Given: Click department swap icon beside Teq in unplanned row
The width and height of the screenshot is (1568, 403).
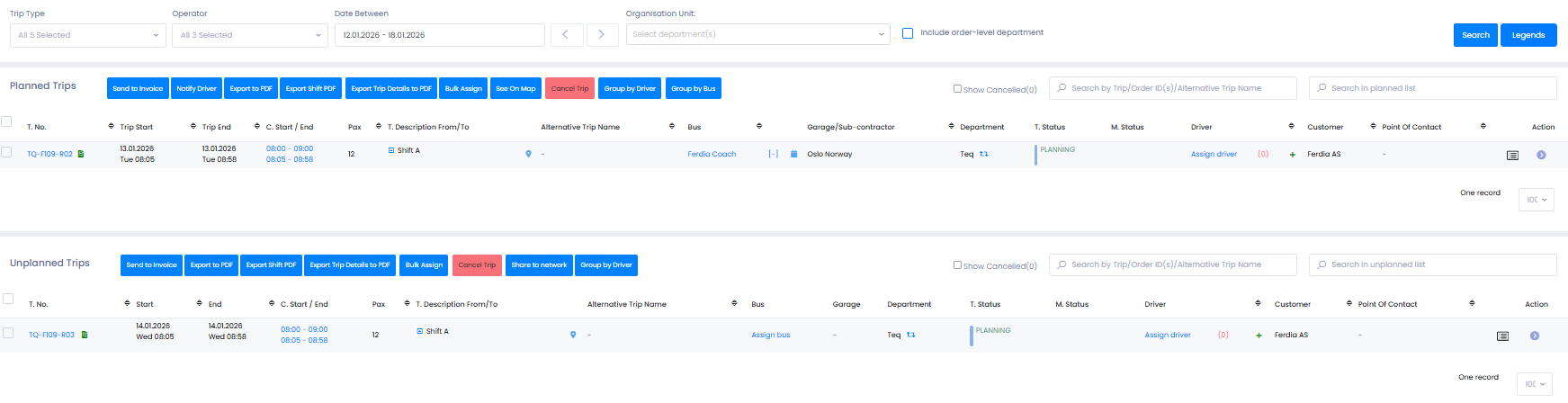Looking at the screenshot, I should 911,335.
